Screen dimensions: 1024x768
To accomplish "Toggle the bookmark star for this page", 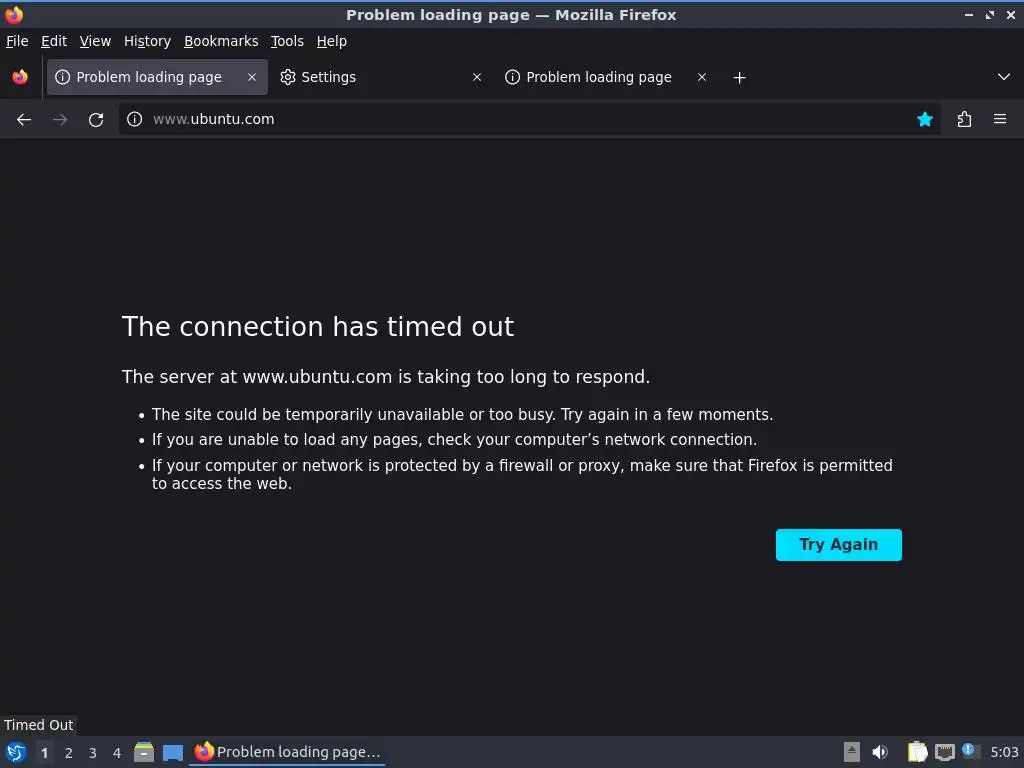I will pos(924,119).
